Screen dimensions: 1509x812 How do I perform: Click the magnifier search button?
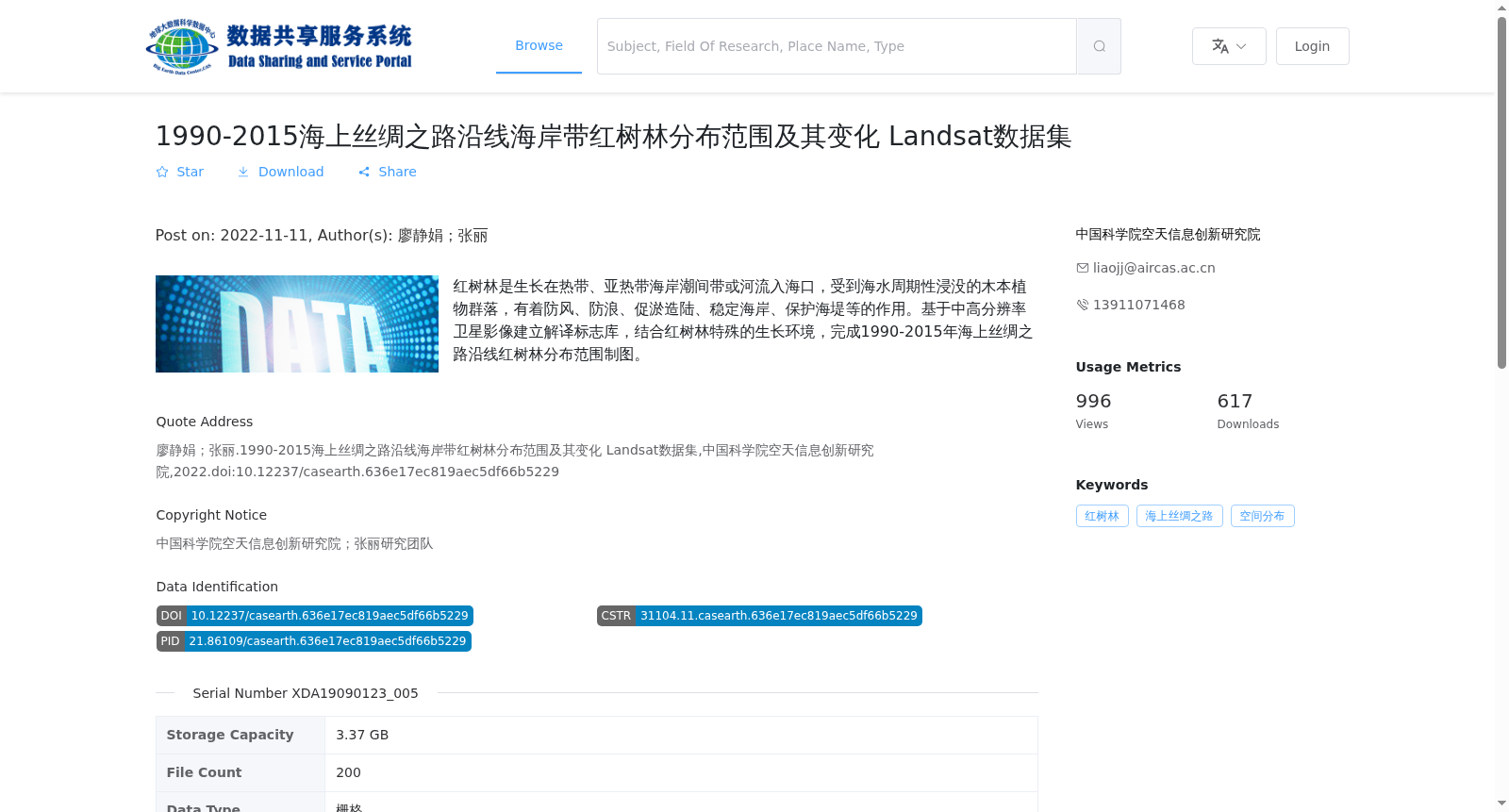tap(1099, 46)
